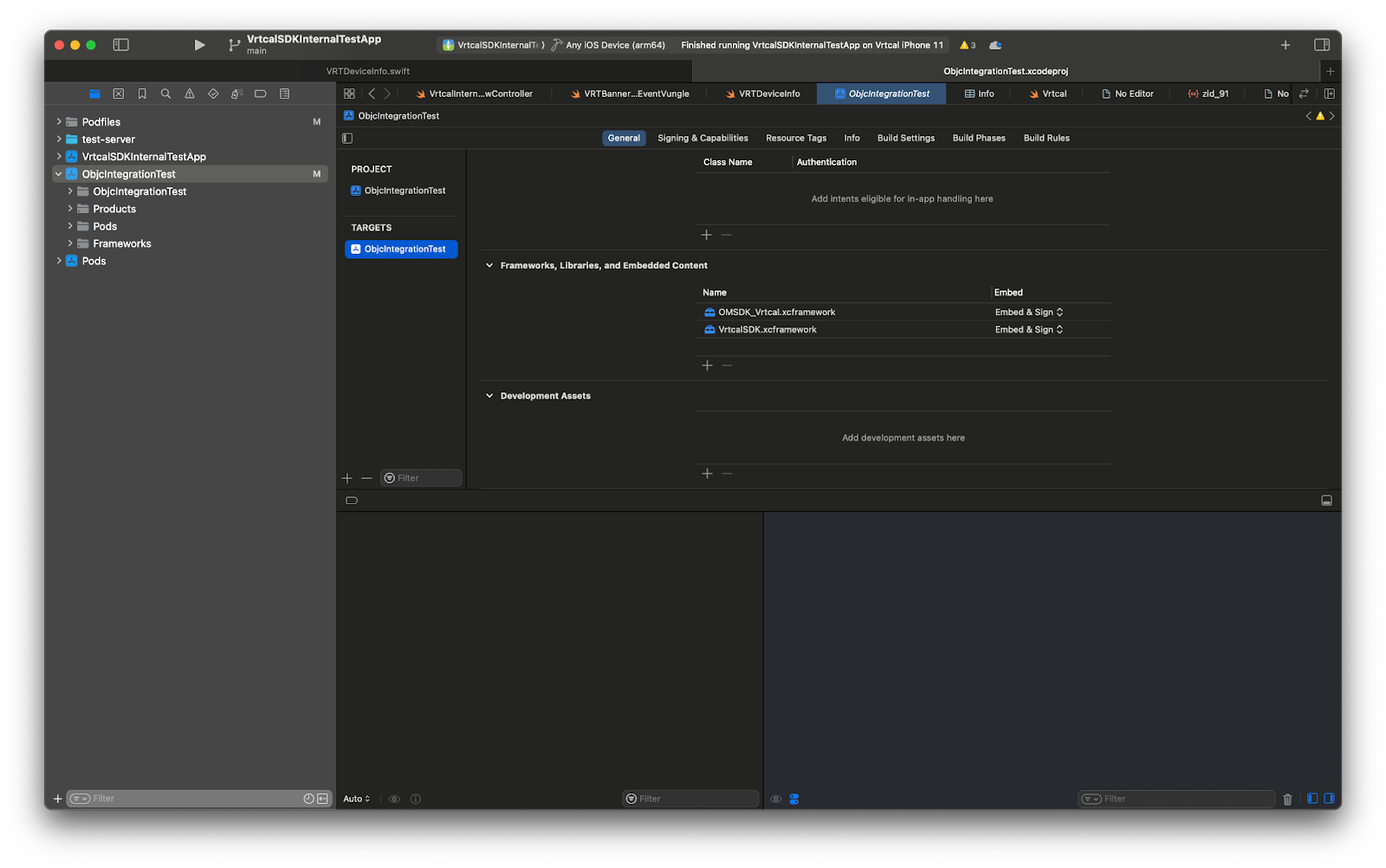The width and height of the screenshot is (1386, 868).
Task: Toggle breakpoints in the debug bar
Action: [352, 501]
